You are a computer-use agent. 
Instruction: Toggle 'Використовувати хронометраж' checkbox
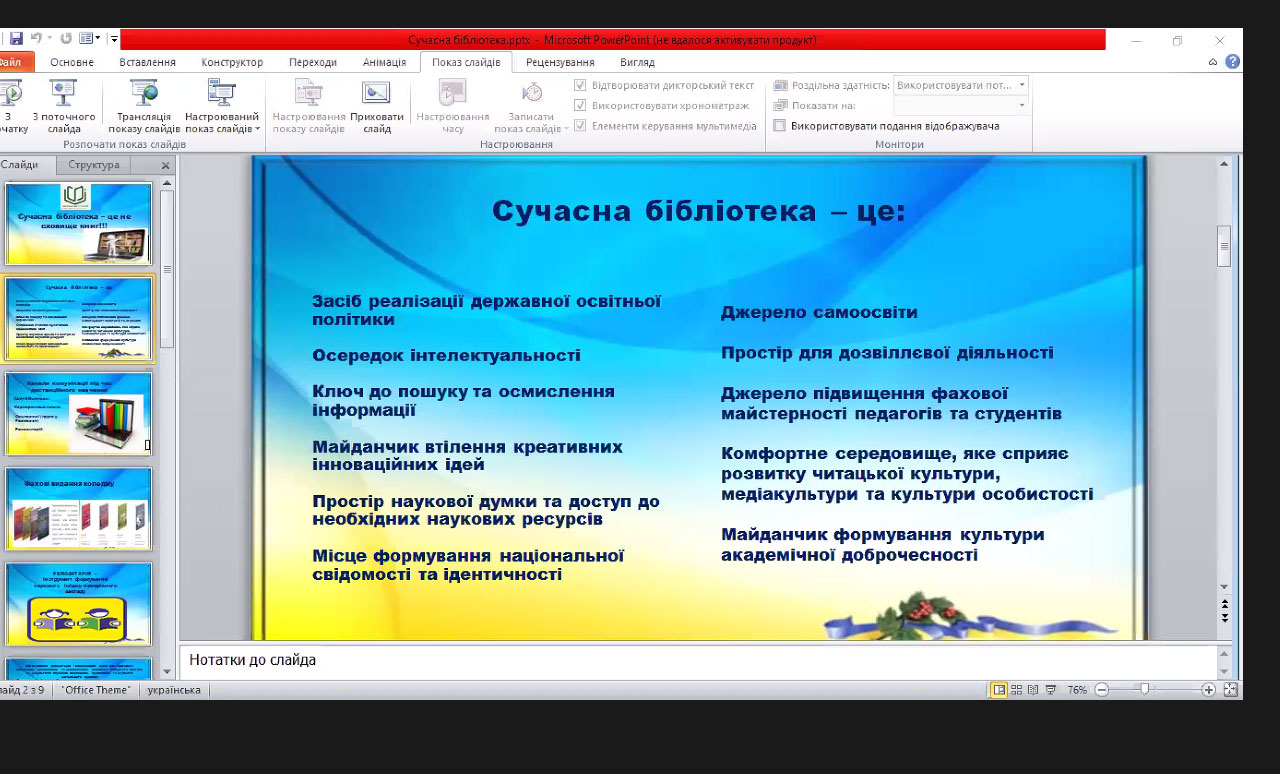[580, 106]
